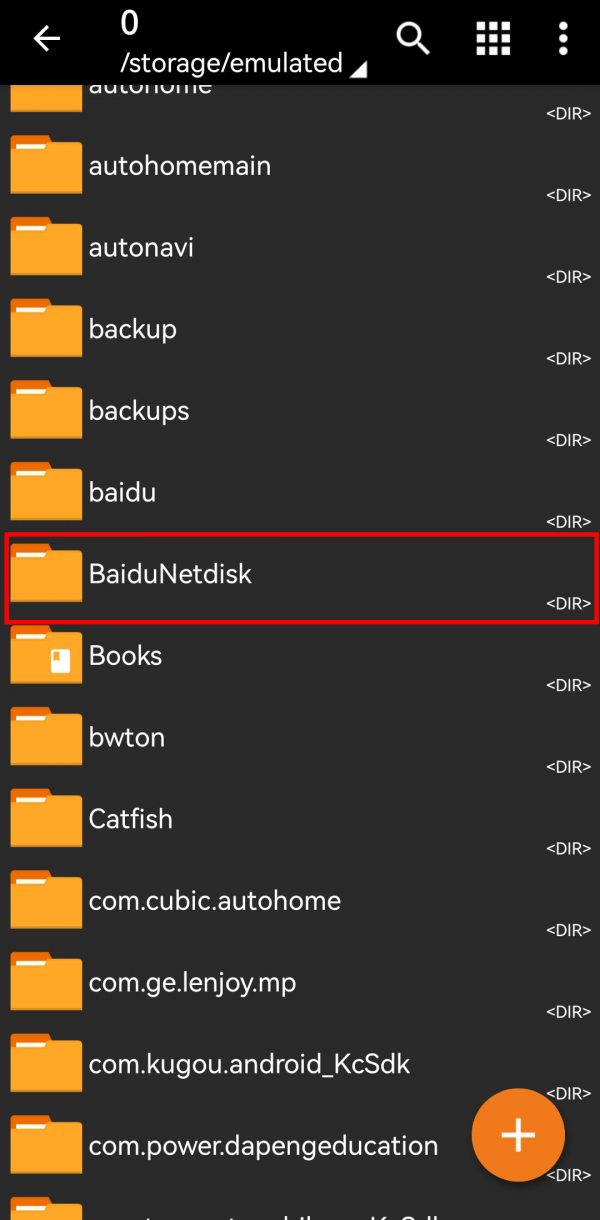Open the com.kugou.android_KcSdk folder
Image resolution: width=600 pixels, height=1220 pixels.
249,1064
